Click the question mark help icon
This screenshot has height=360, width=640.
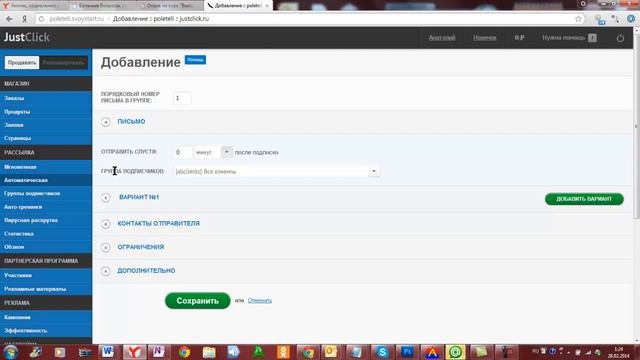[x=592, y=38]
